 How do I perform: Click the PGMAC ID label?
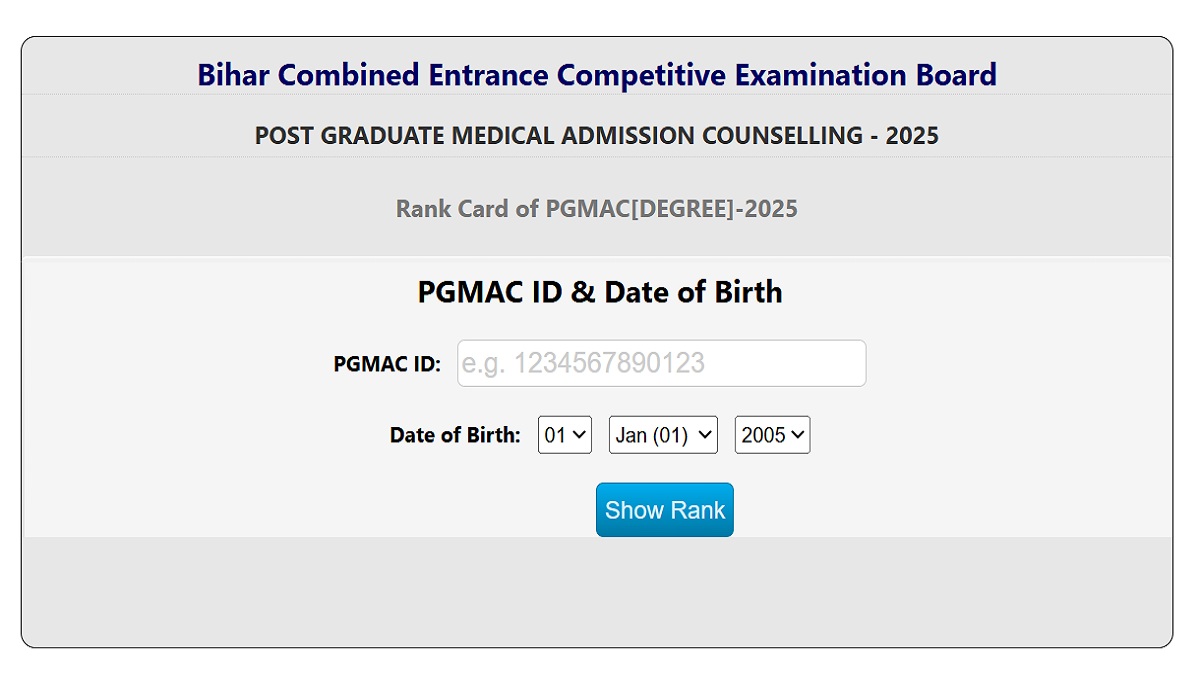[386, 364]
